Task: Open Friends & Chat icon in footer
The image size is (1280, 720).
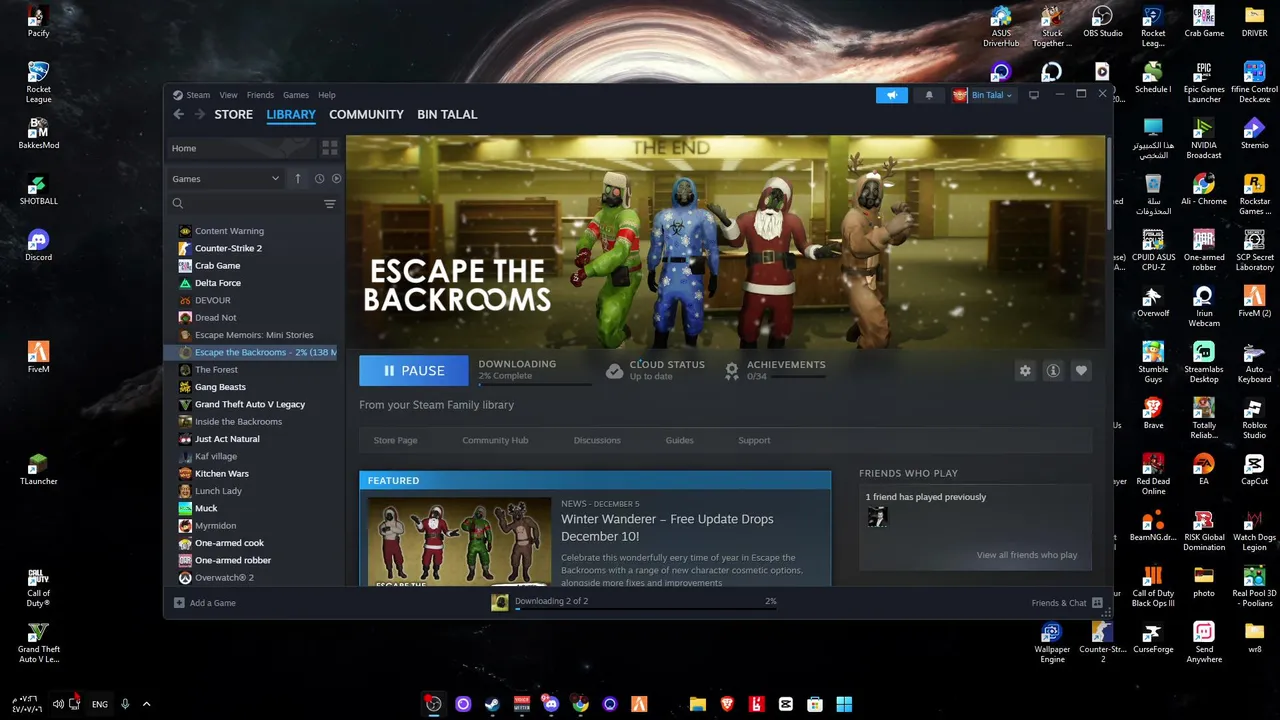Action: pos(1097,603)
